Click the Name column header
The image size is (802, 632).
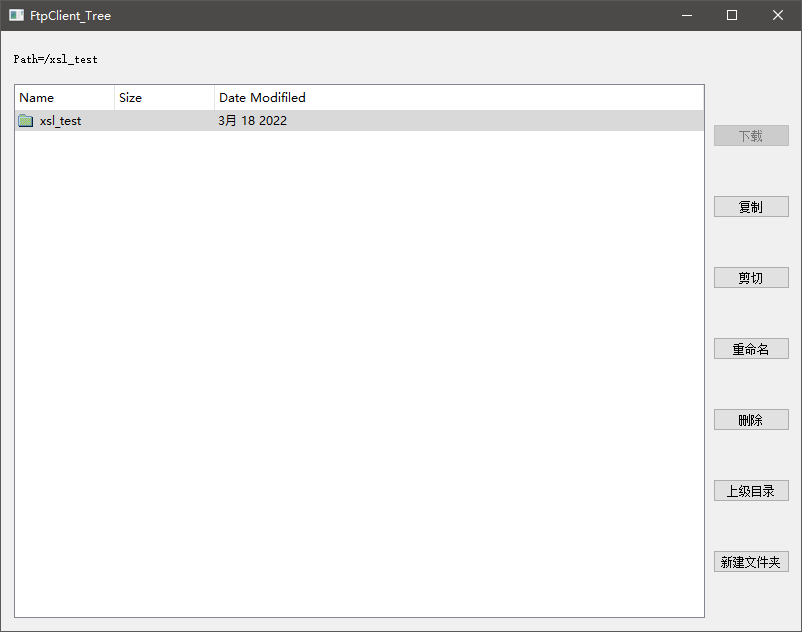point(64,97)
